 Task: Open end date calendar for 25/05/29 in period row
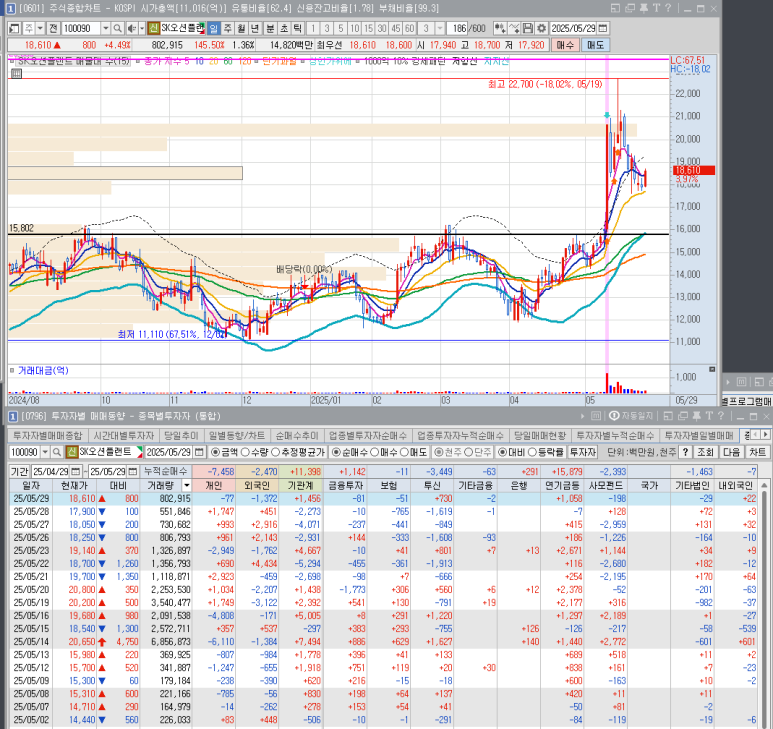tap(132, 472)
